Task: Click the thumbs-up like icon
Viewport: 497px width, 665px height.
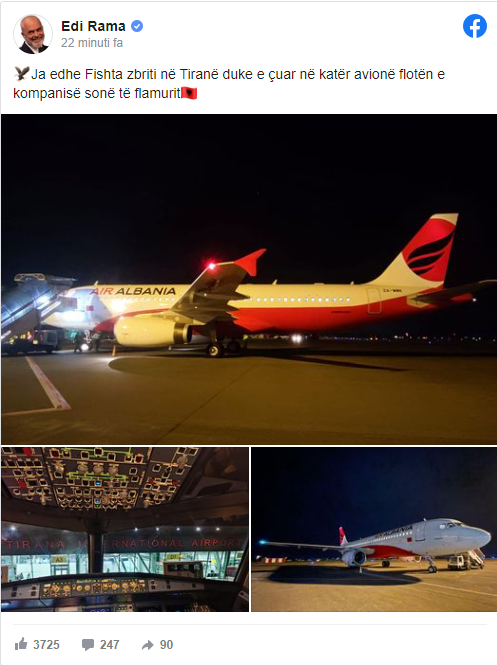Action: (x=21, y=644)
